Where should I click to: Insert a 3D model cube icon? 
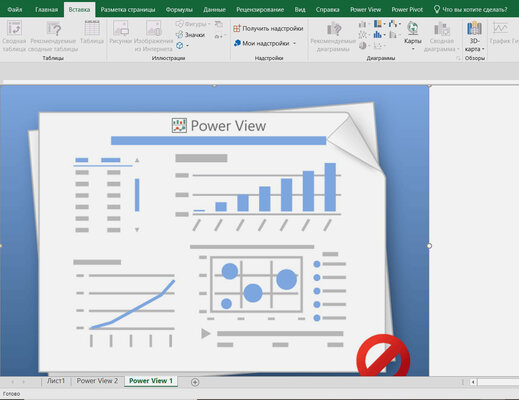(x=180, y=46)
